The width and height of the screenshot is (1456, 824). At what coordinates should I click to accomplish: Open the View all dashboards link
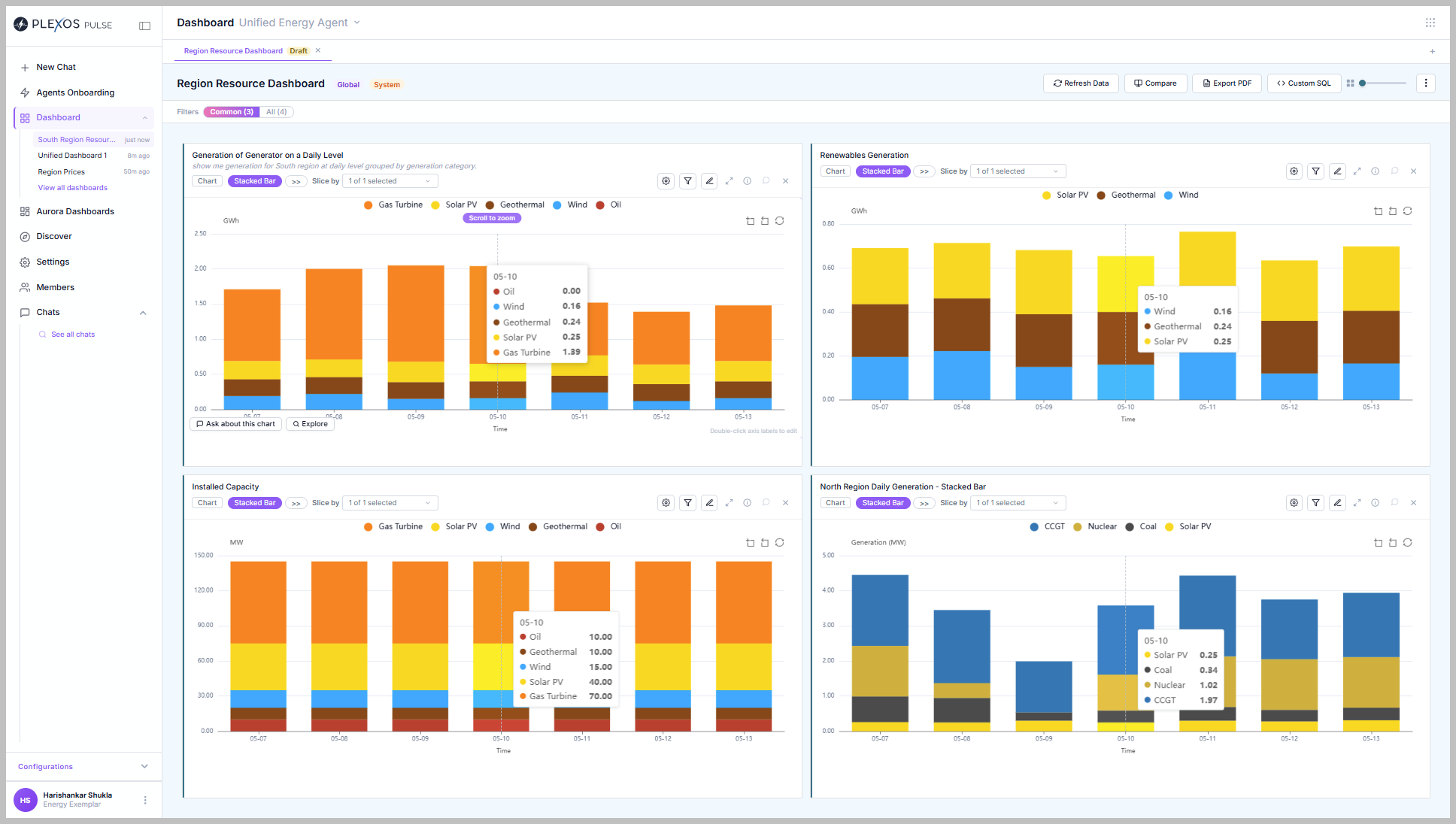point(73,188)
